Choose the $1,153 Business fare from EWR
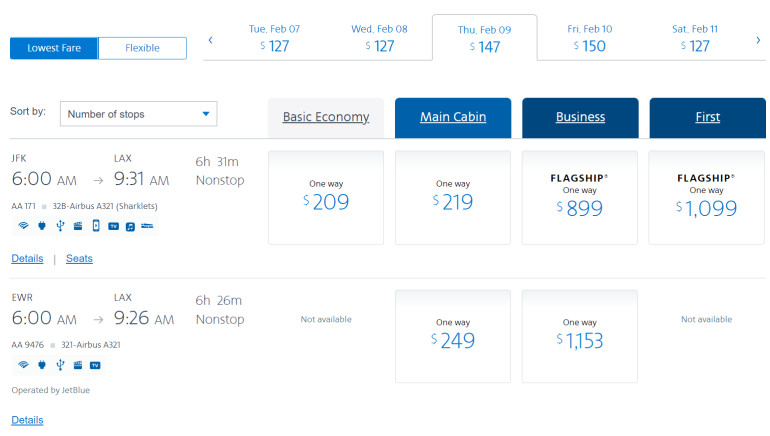Screen dimensions: 770x436 (580, 336)
